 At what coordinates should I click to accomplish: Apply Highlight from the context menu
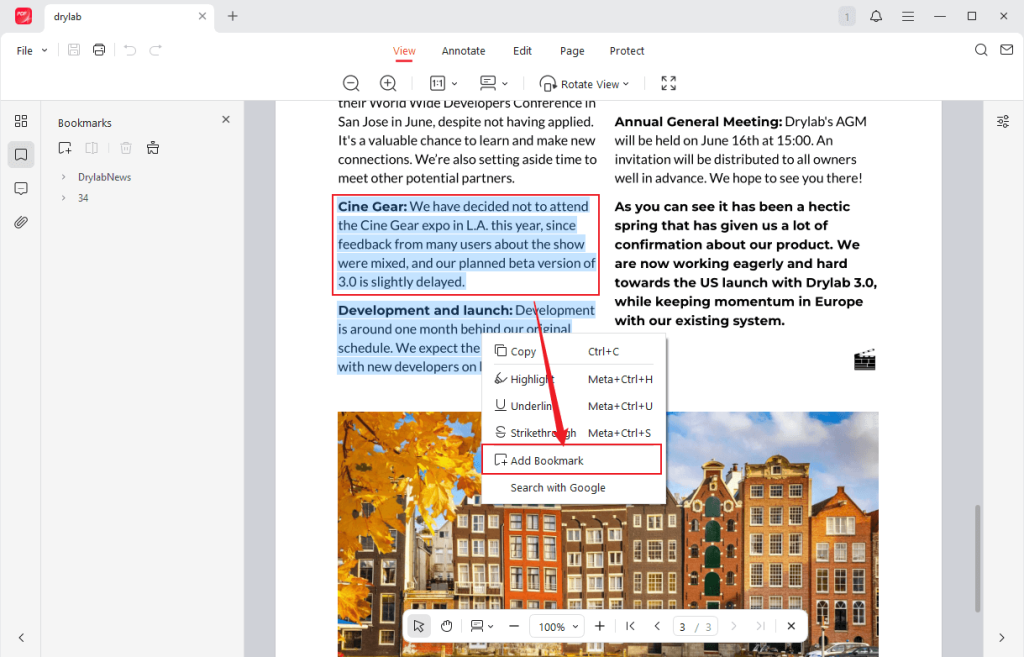click(x=531, y=378)
